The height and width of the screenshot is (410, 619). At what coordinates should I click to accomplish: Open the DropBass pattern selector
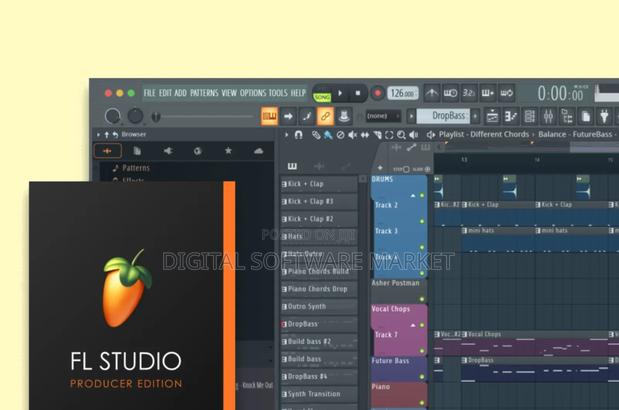[x=444, y=116]
